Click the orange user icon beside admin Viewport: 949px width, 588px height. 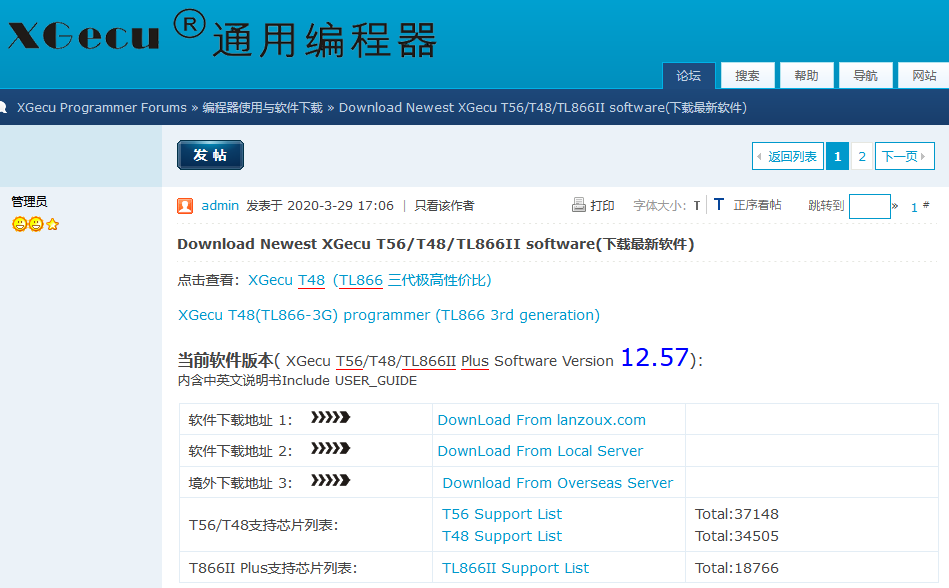click(x=185, y=206)
